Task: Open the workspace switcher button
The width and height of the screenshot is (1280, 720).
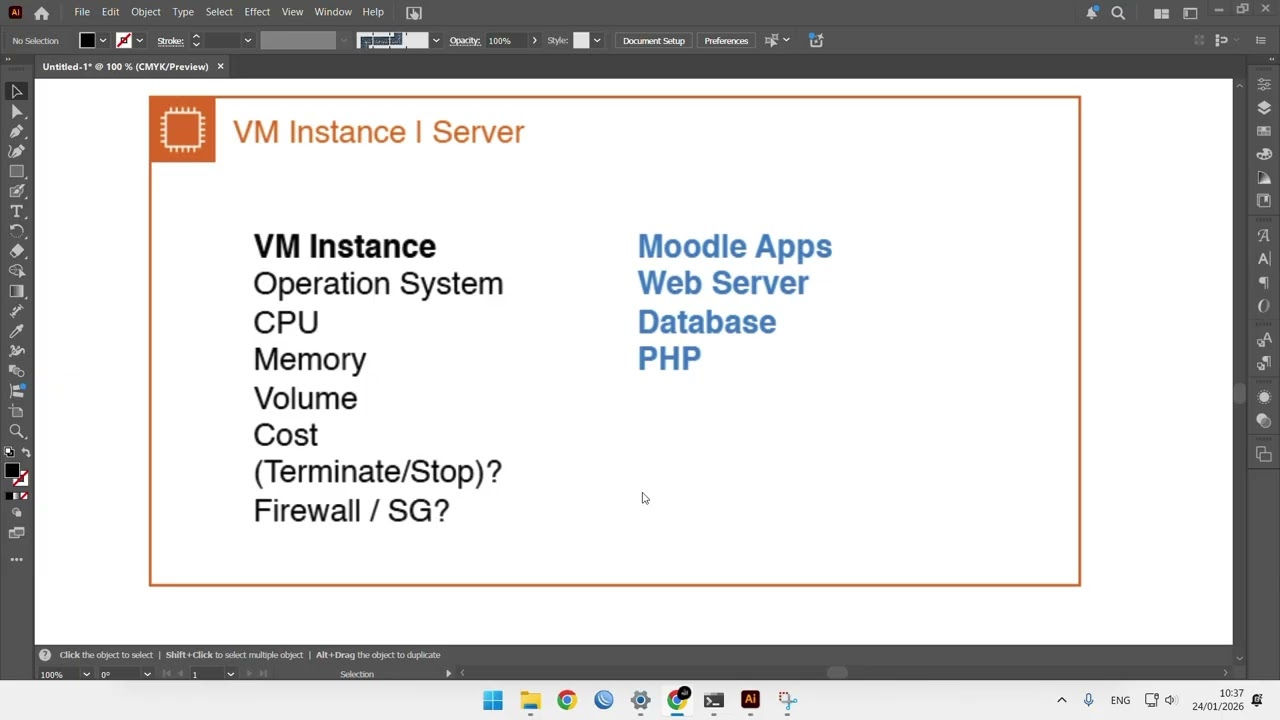Action: click(x=1161, y=13)
